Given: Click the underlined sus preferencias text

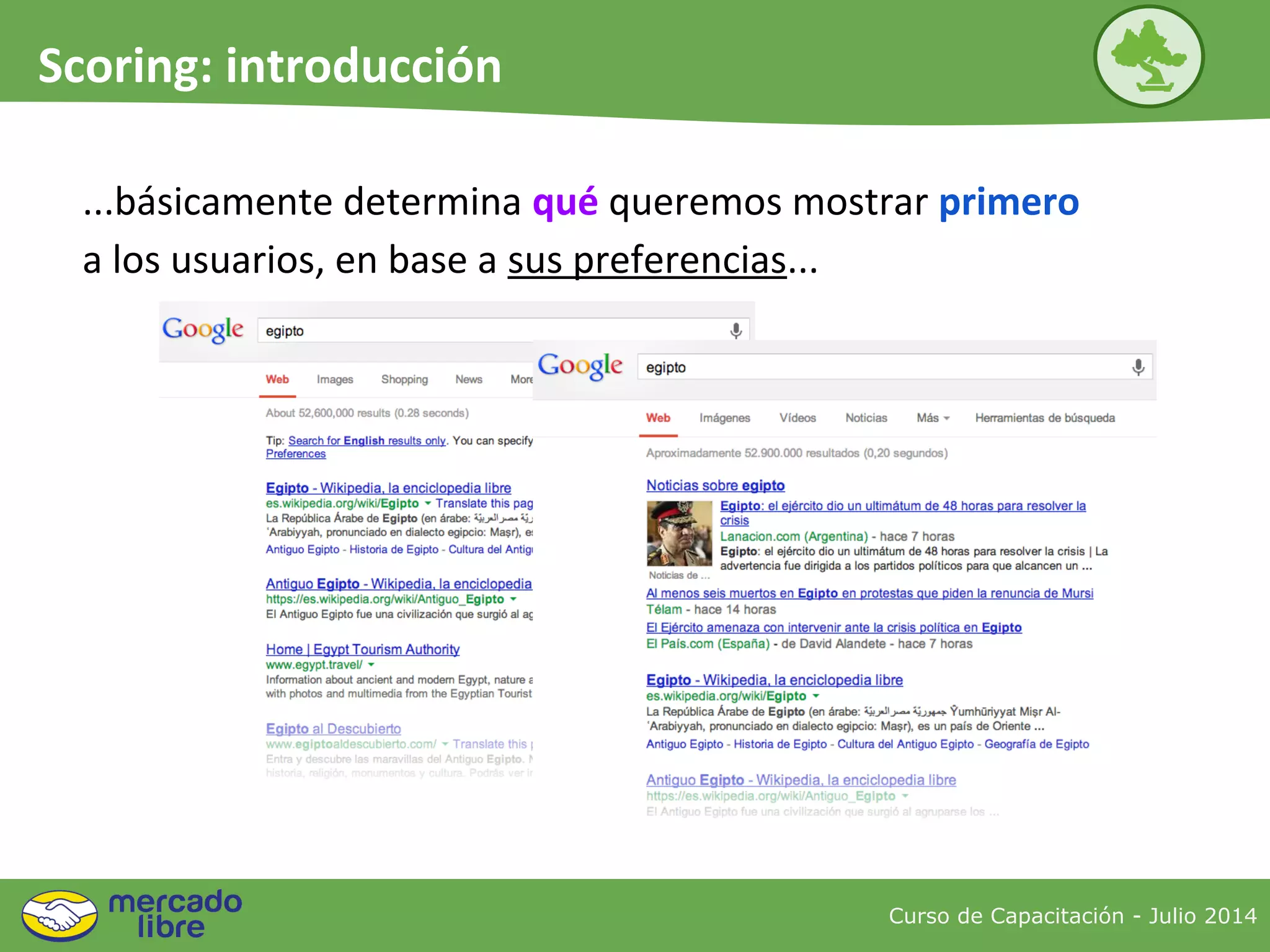Looking at the screenshot, I should point(647,260).
